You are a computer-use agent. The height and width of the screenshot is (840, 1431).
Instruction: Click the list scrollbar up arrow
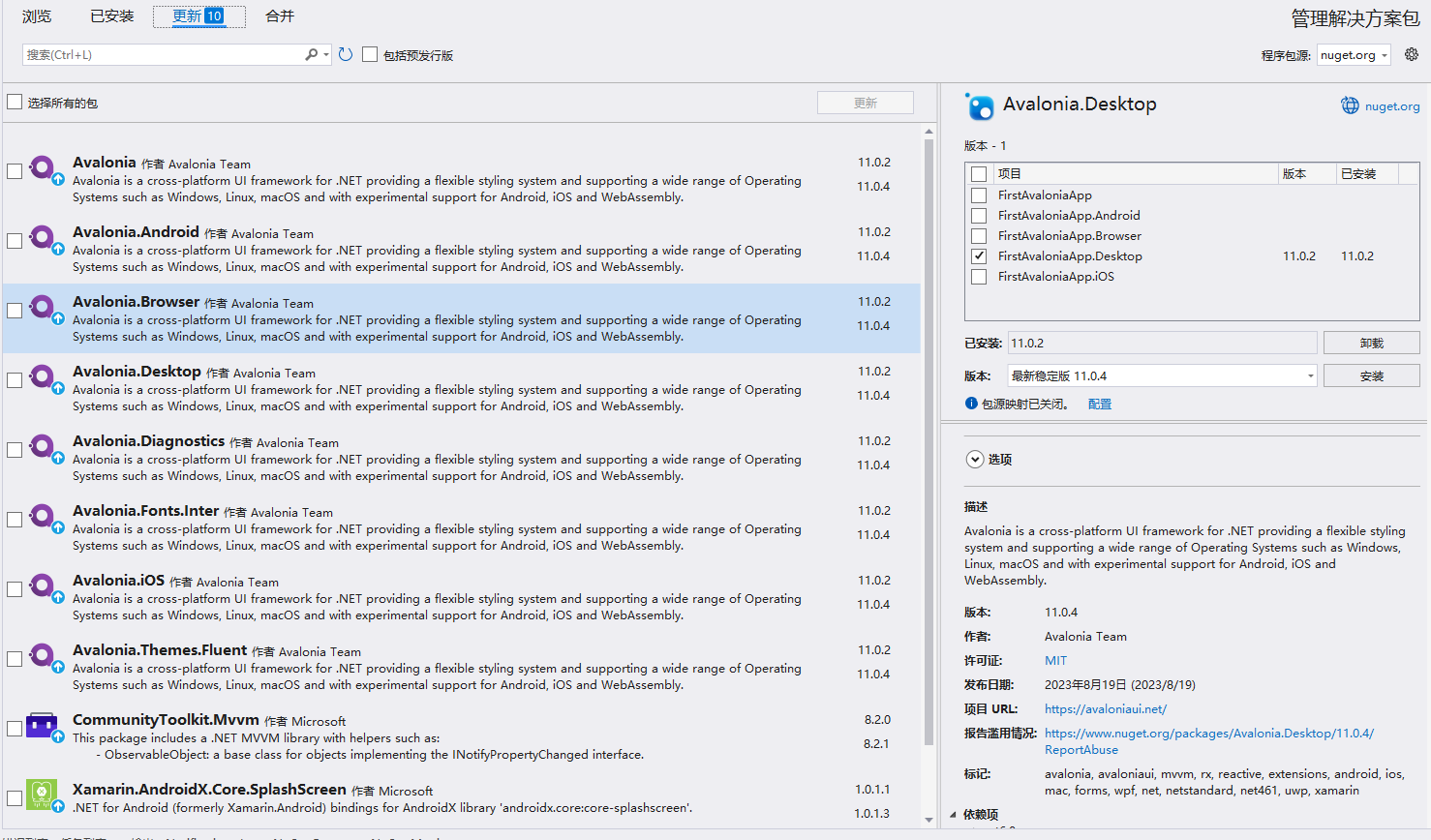click(x=929, y=131)
